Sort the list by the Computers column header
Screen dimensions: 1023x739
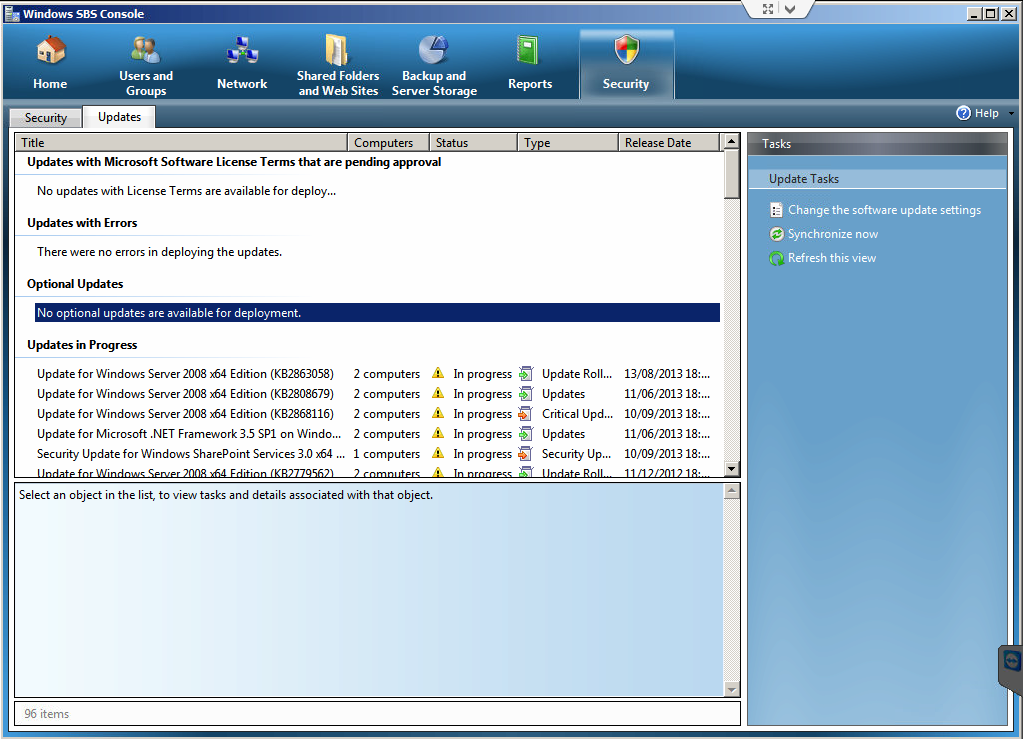coord(388,142)
